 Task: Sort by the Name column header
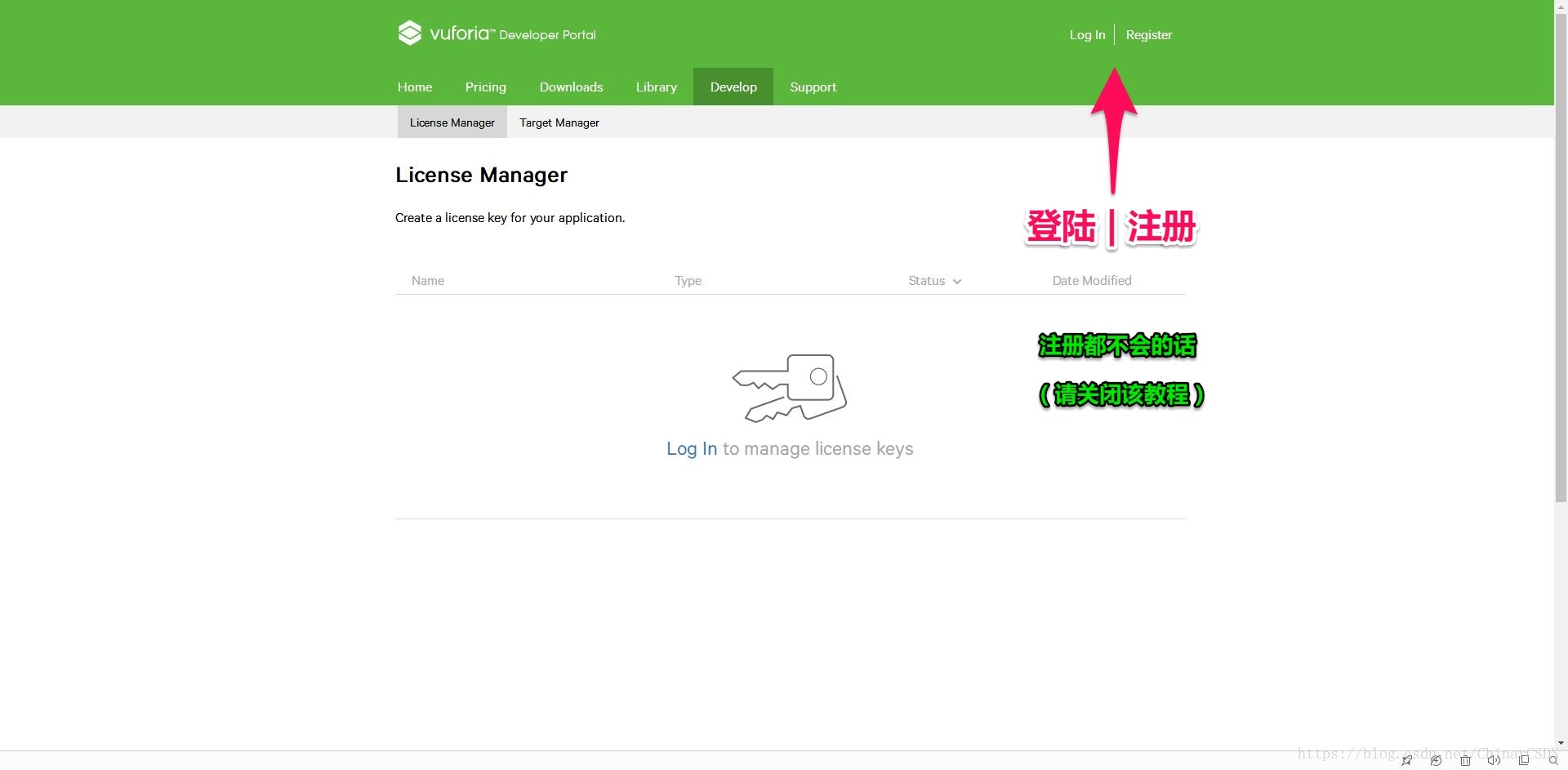pos(428,281)
